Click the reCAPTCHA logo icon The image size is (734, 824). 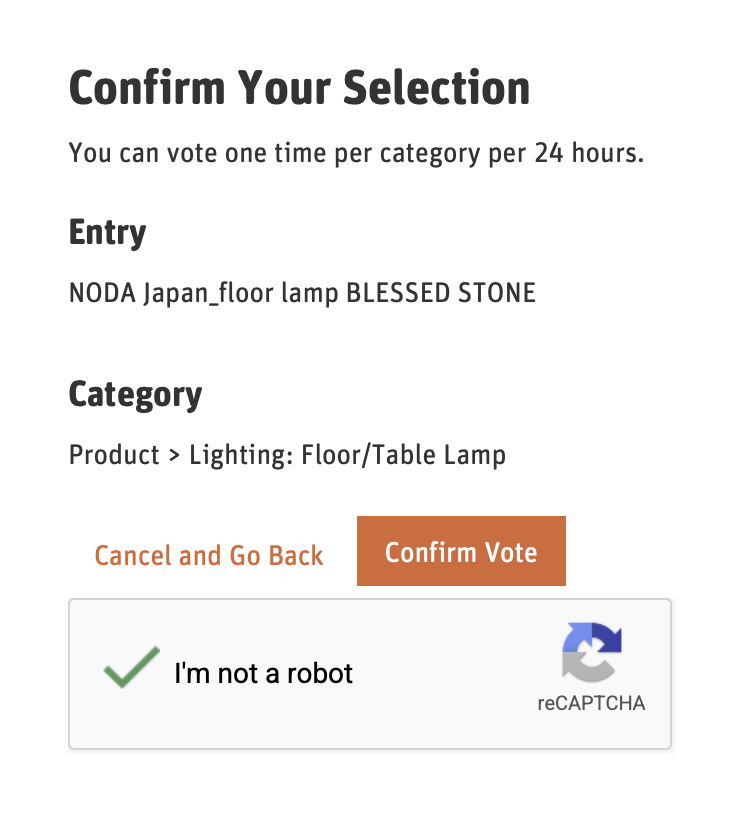pyautogui.click(x=592, y=651)
